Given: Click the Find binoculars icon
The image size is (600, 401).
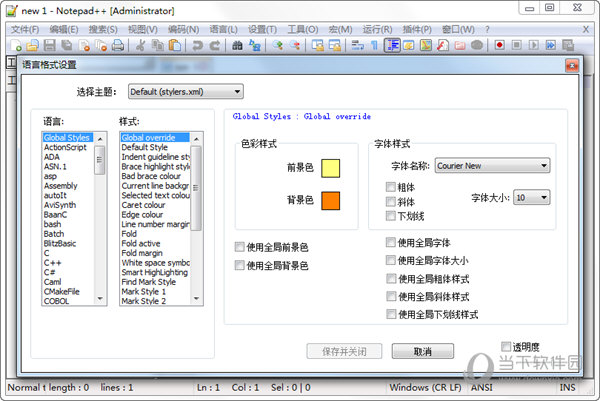Looking at the screenshot, I should pyautogui.click(x=237, y=46).
